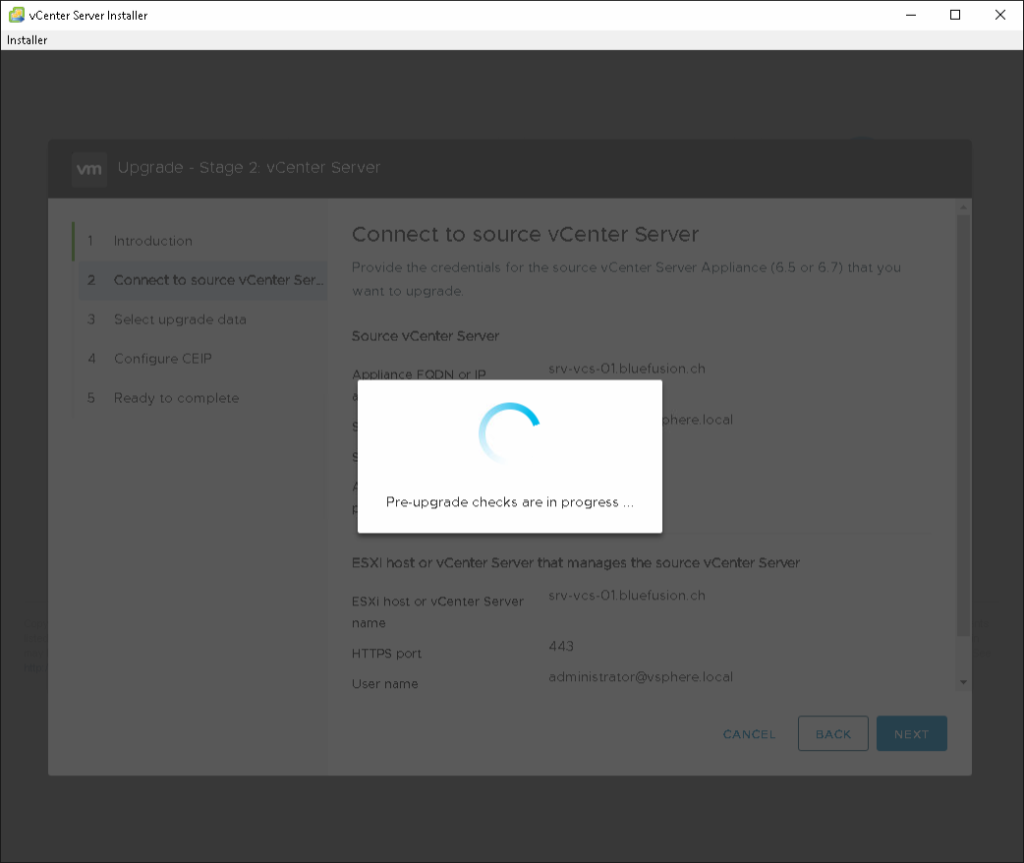The image size is (1024, 863).
Task: Open the Configure CEIP step
Action: click(162, 358)
